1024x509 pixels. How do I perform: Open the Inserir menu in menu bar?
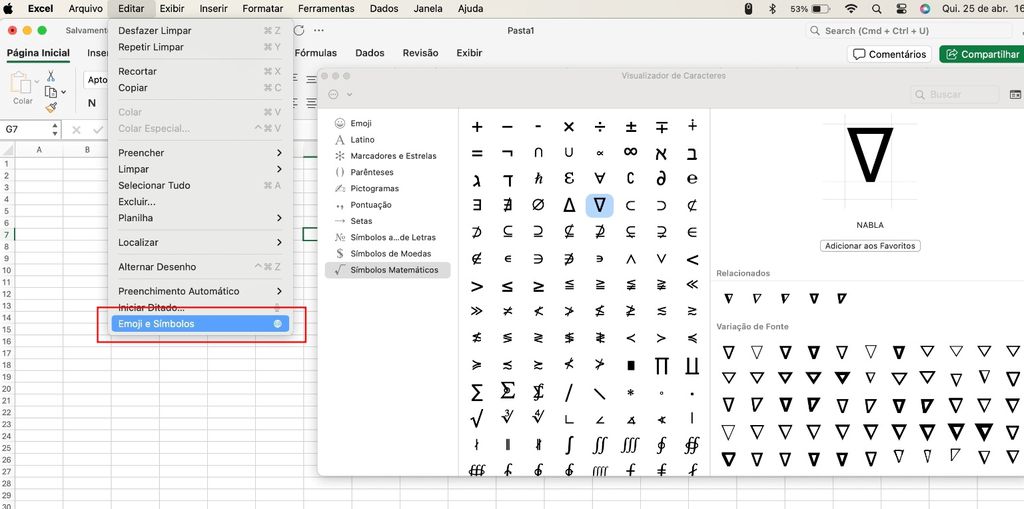(214, 8)
